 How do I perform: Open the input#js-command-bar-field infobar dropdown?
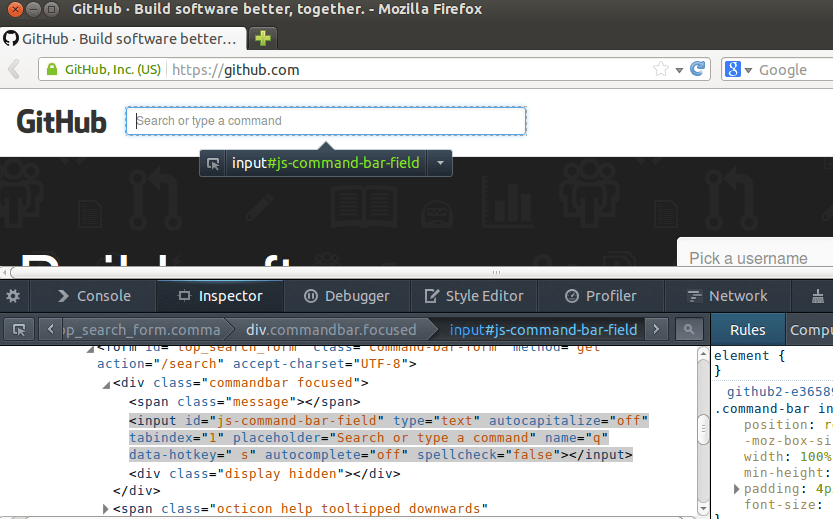point(440,163)
